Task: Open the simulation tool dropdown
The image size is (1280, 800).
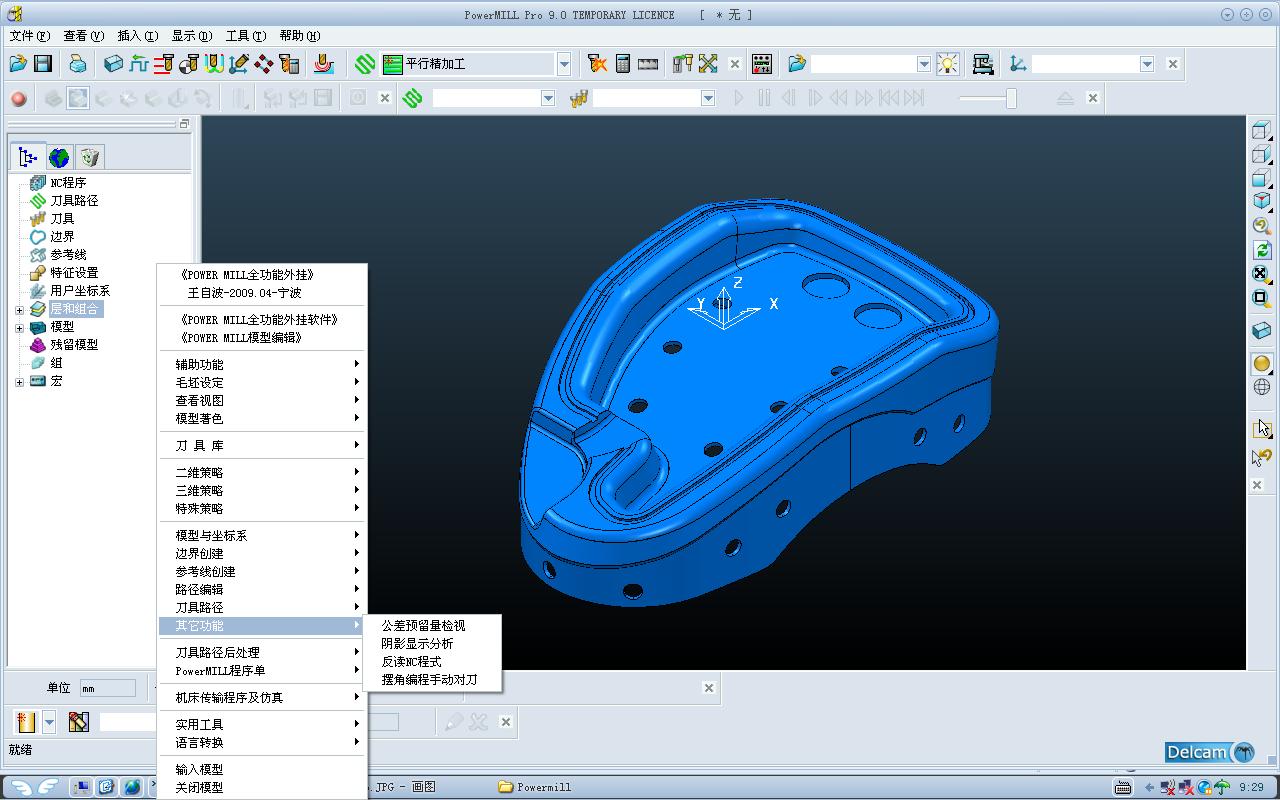Action: coord(708,98)
